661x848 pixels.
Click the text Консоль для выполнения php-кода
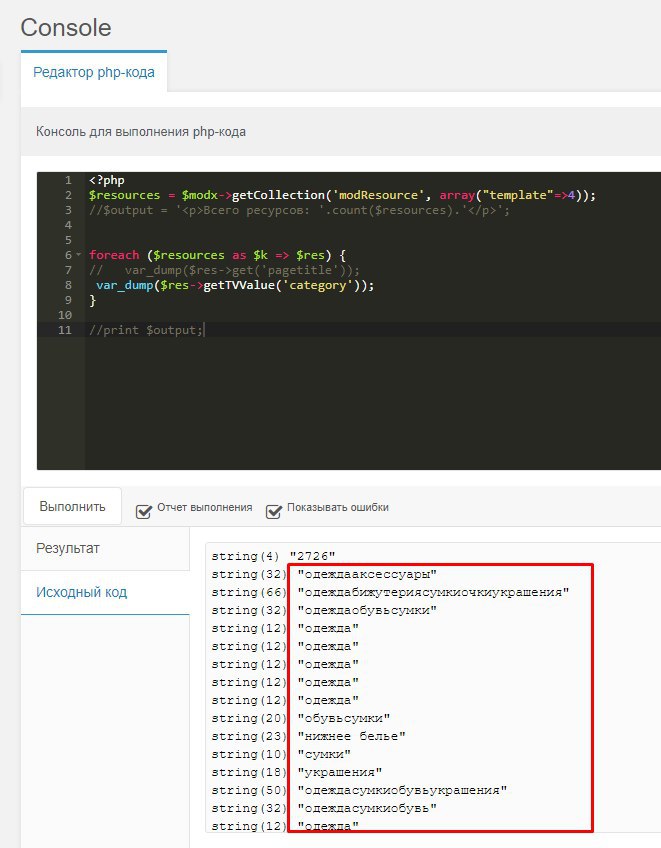tap(141, 131)
